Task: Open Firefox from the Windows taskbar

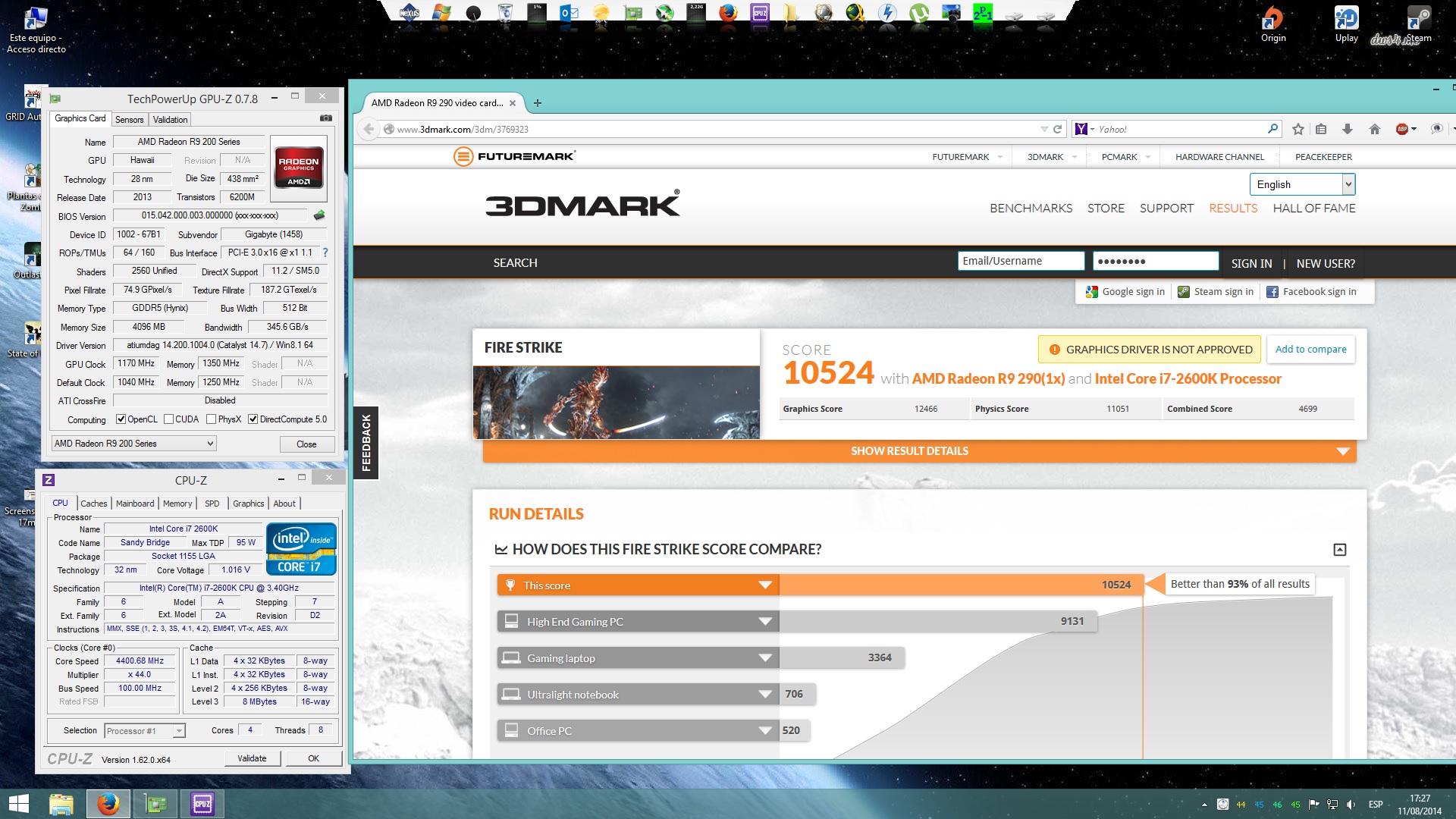Action: pyautogui.click(x=108, y=803)
